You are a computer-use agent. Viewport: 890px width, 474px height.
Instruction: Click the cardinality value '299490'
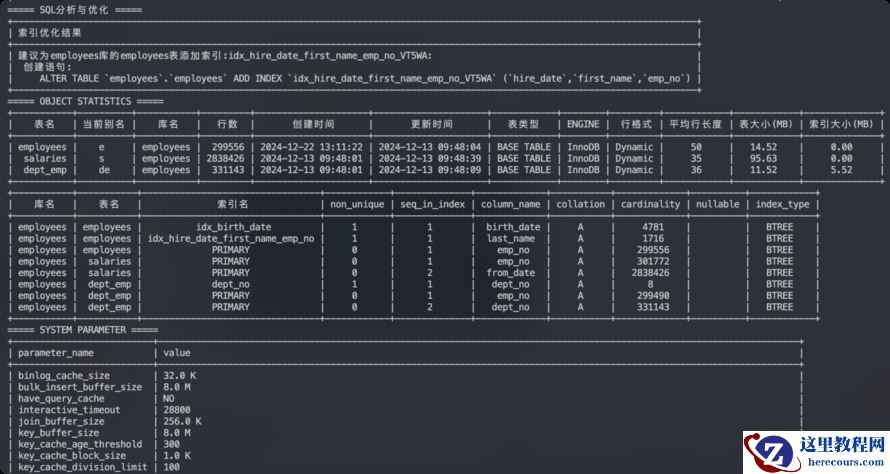(653, 295)
